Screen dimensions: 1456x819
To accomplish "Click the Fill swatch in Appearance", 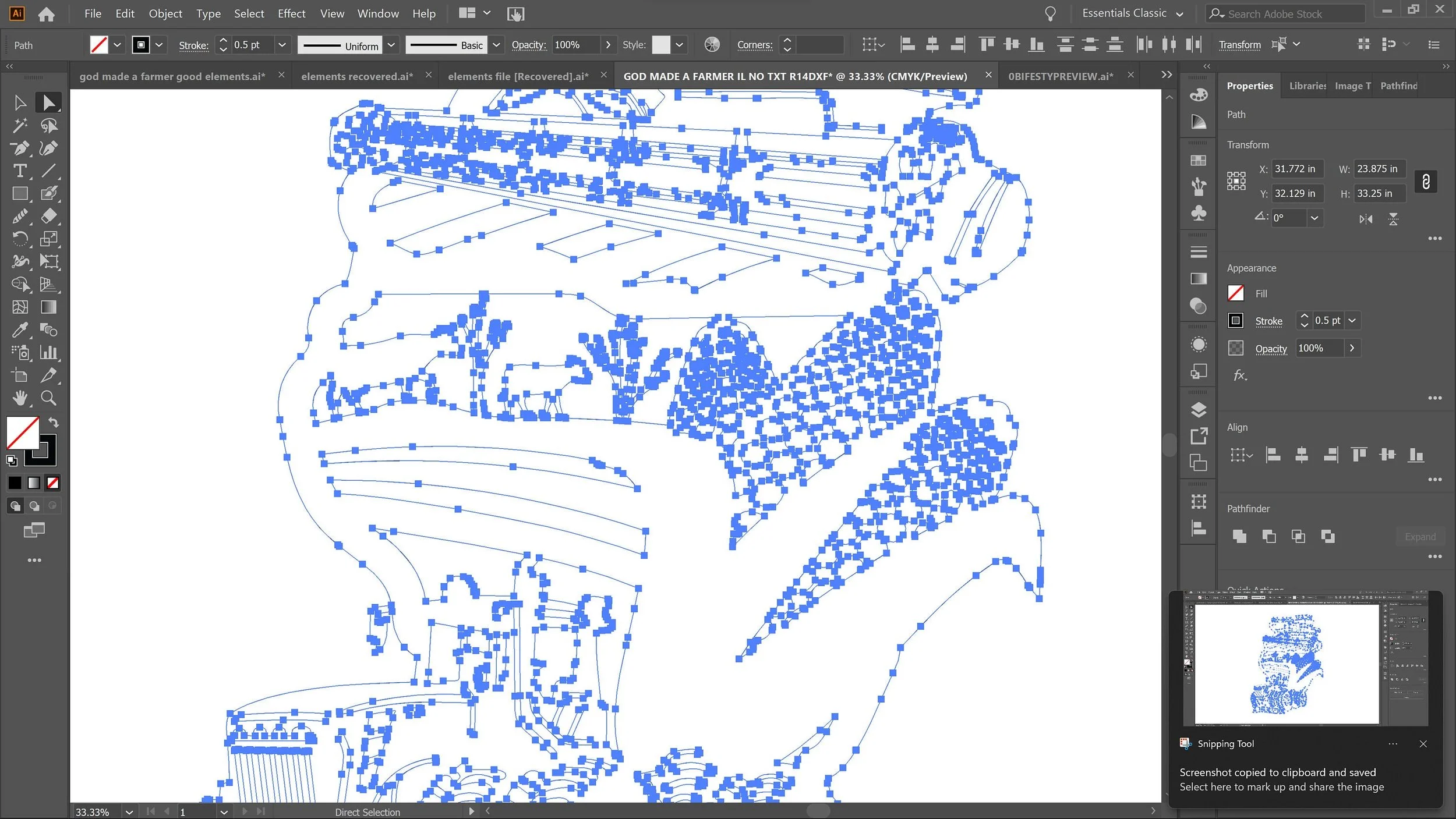I will (1236, 293).
